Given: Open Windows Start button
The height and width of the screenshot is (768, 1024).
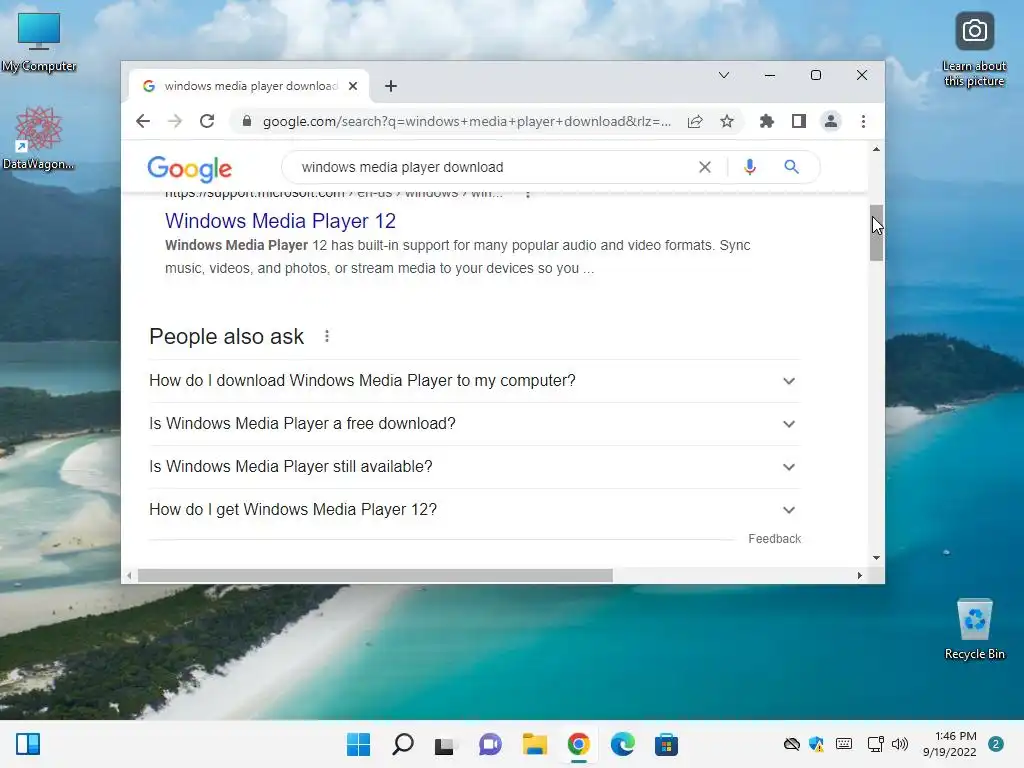Looking at the screenshot, I should (x=358, y=744).
